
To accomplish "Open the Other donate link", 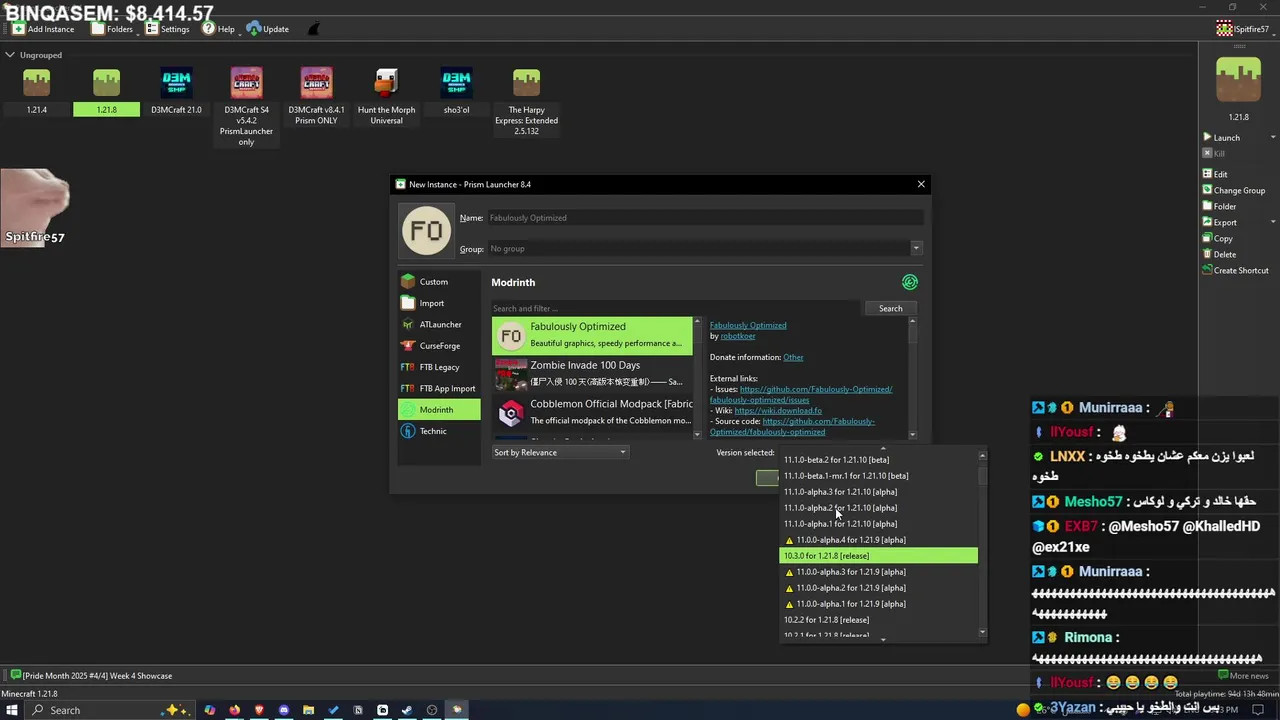I will coord(793,357).
